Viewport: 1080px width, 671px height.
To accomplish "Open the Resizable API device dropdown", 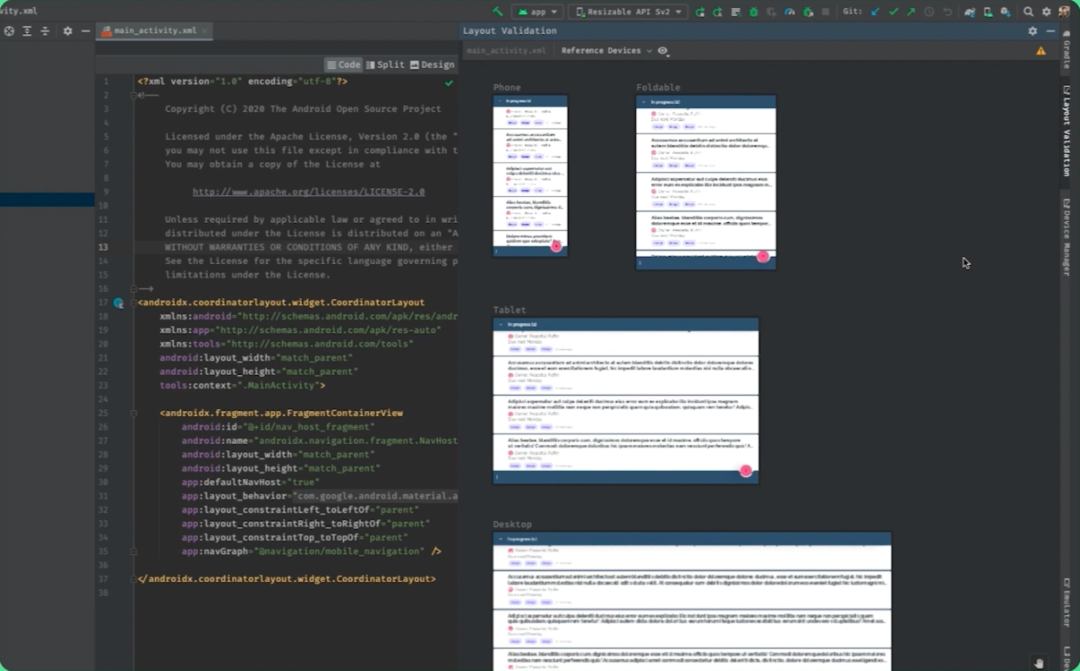I will click(x=628, y=12).
